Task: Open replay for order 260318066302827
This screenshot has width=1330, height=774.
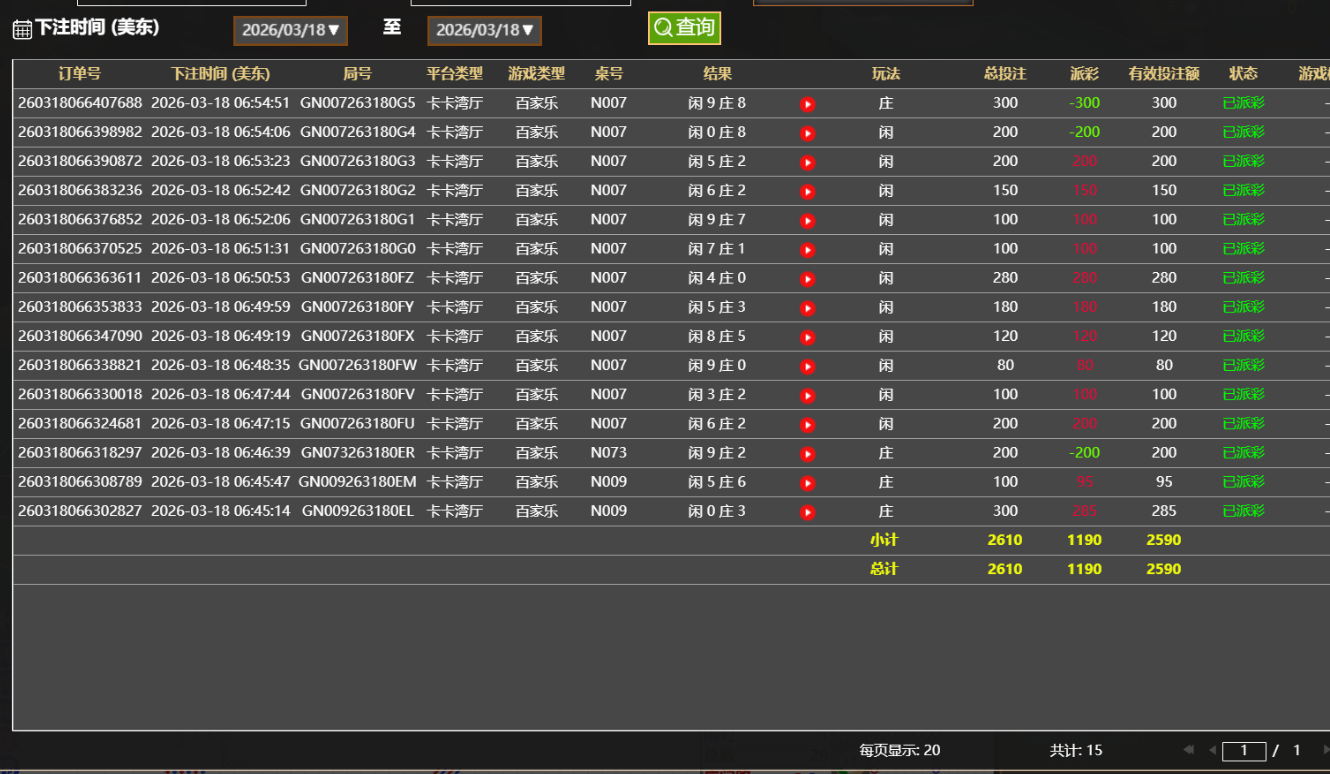Action: click(x=808, y=512)
